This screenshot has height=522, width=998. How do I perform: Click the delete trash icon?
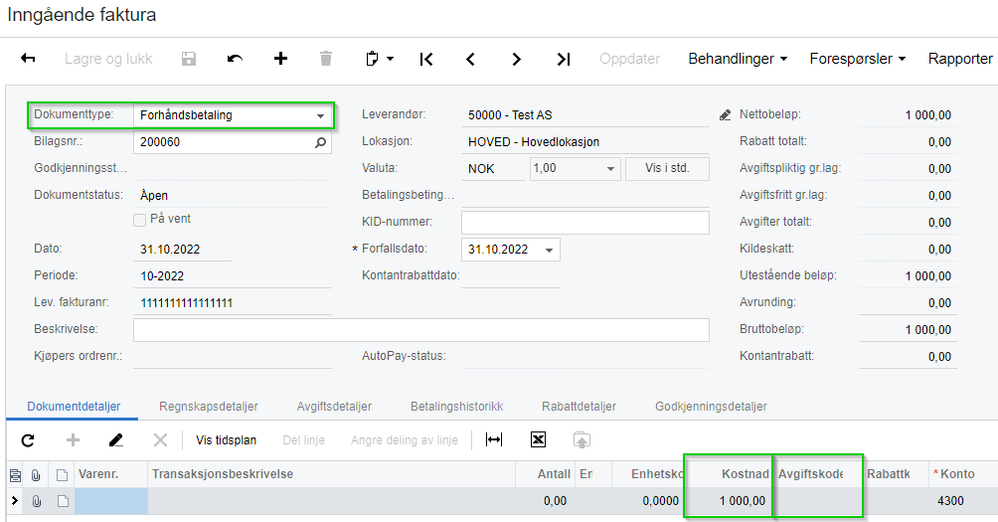(x=326, y=59)
